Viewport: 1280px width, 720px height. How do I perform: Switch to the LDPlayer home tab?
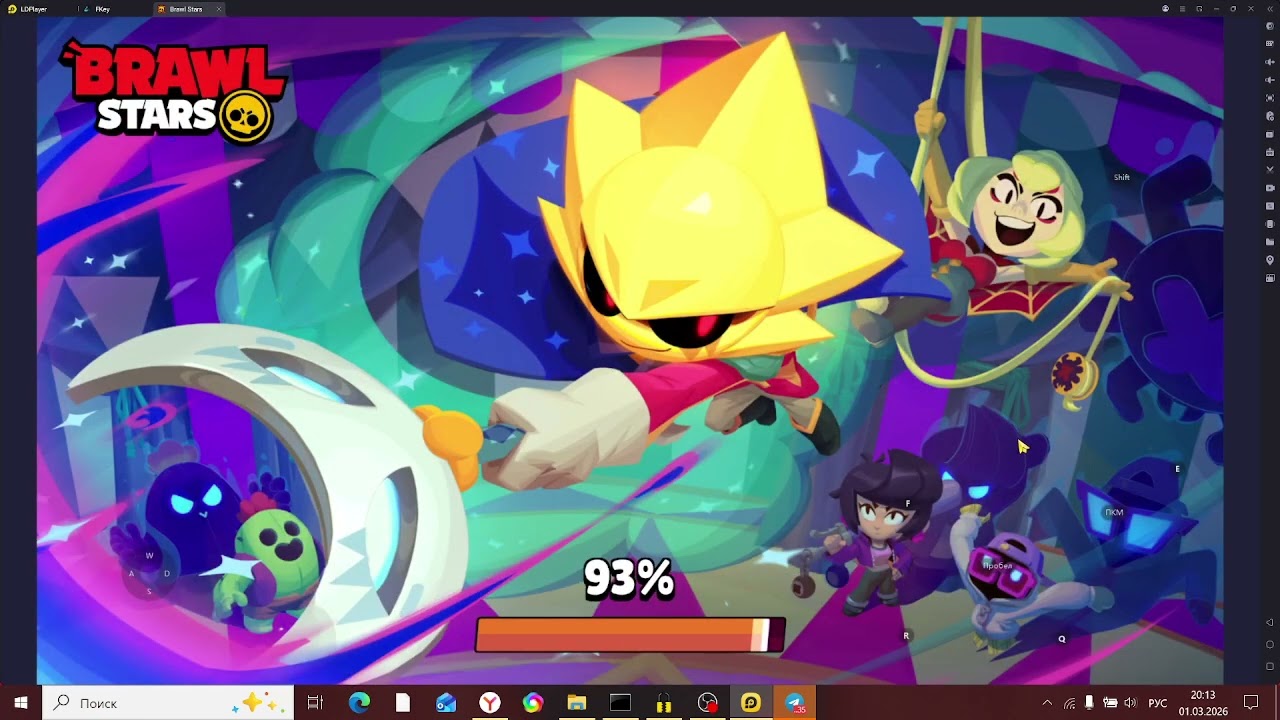click(x=28, y=9)
